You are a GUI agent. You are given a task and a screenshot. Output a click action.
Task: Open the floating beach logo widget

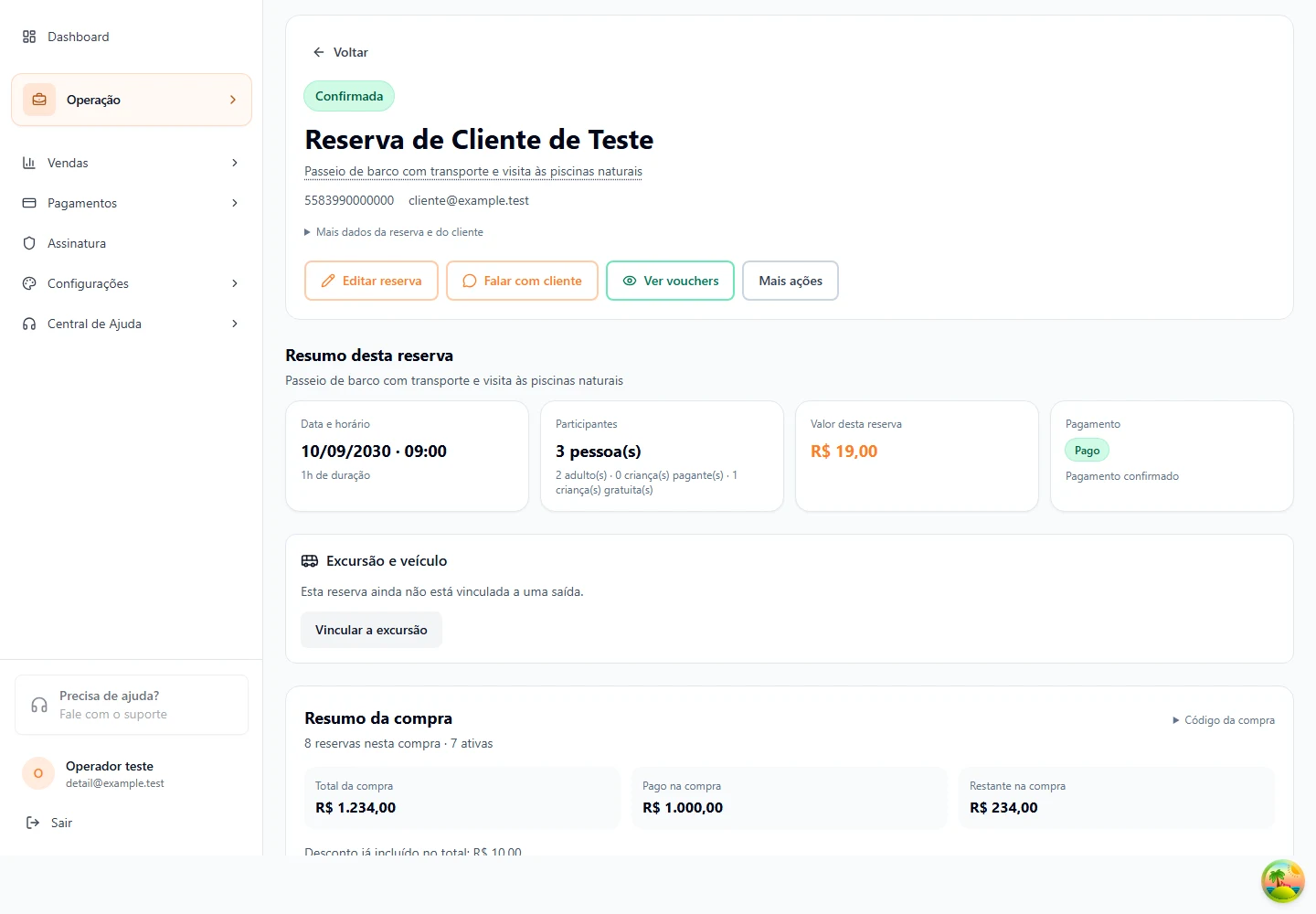point(1283,881)
